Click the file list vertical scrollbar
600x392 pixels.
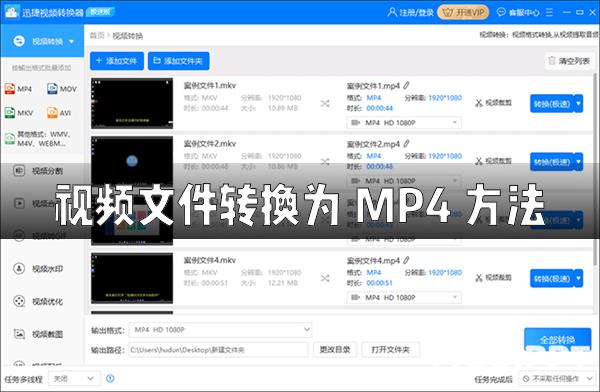595,168
